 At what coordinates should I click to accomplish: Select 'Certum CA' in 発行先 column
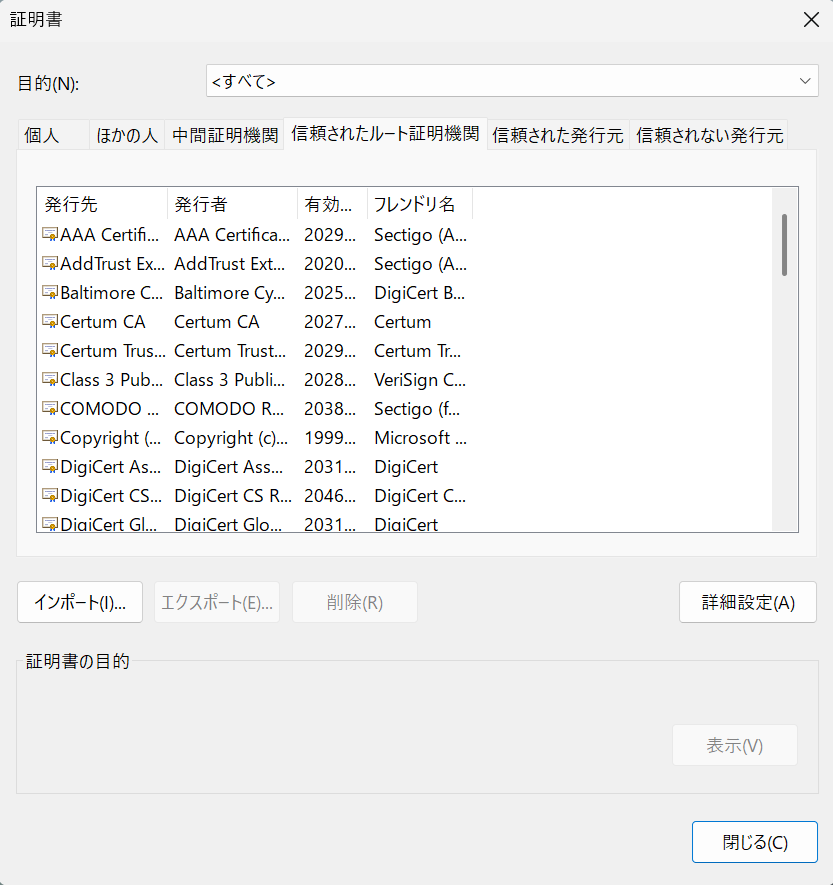pyautogui.click(x=103, y=322)
